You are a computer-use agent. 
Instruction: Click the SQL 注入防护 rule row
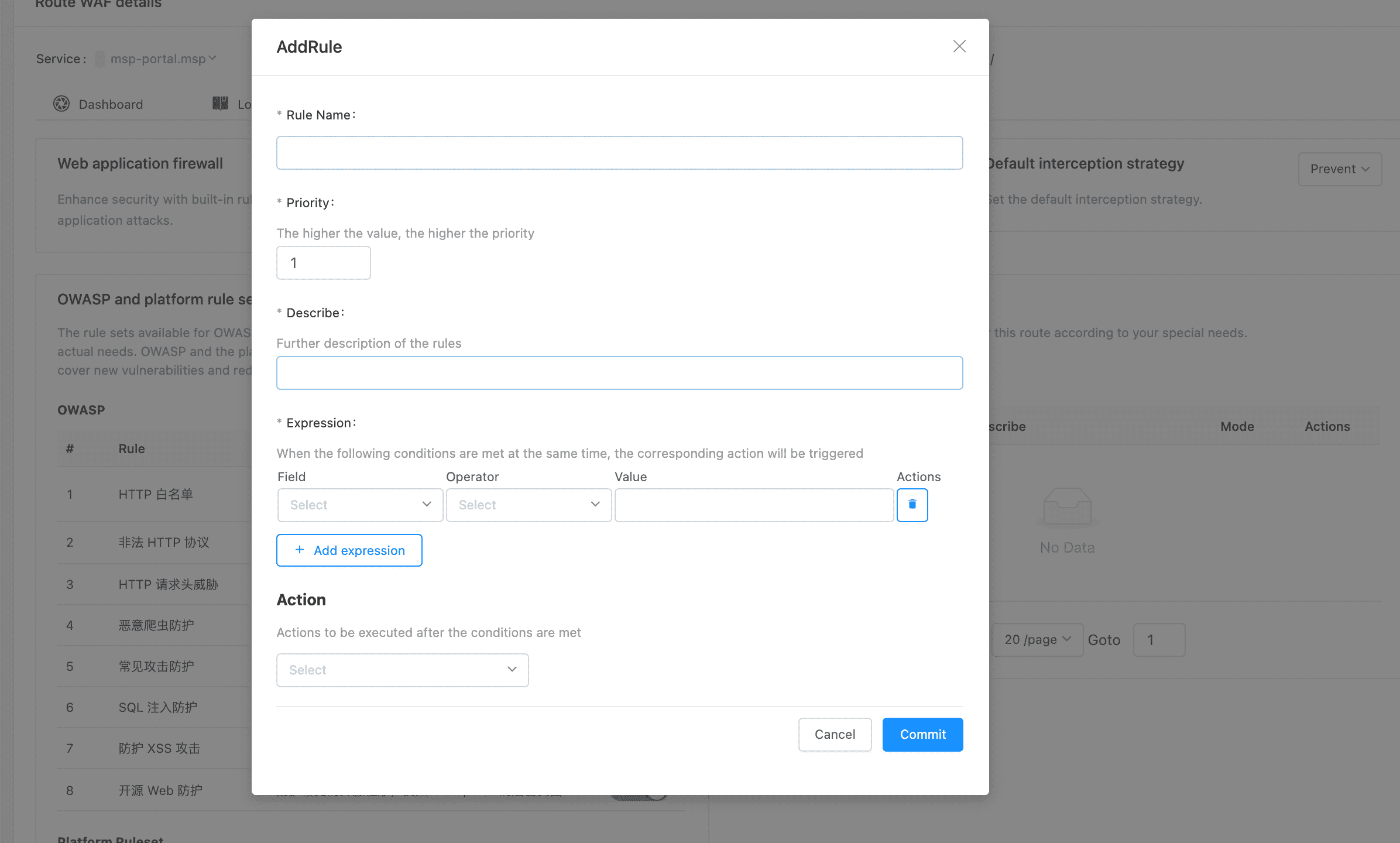pyautogui.click(x=155, y=707)
